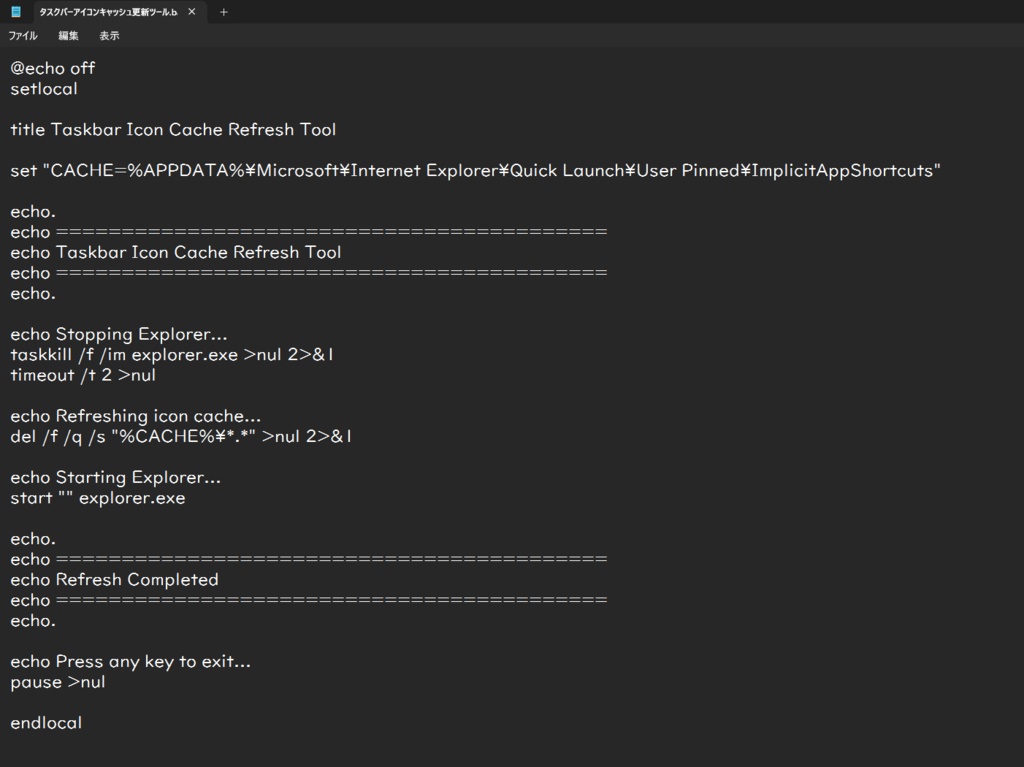Close the タスクバーアイコンキャッシュ更新ツール tab
Image resolution: width=1024 pixels, height=767 pixels.
[191, 12]
